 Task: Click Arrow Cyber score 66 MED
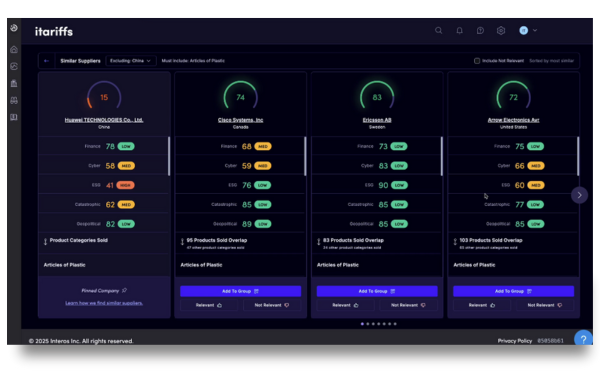click(x=530, y=166)
